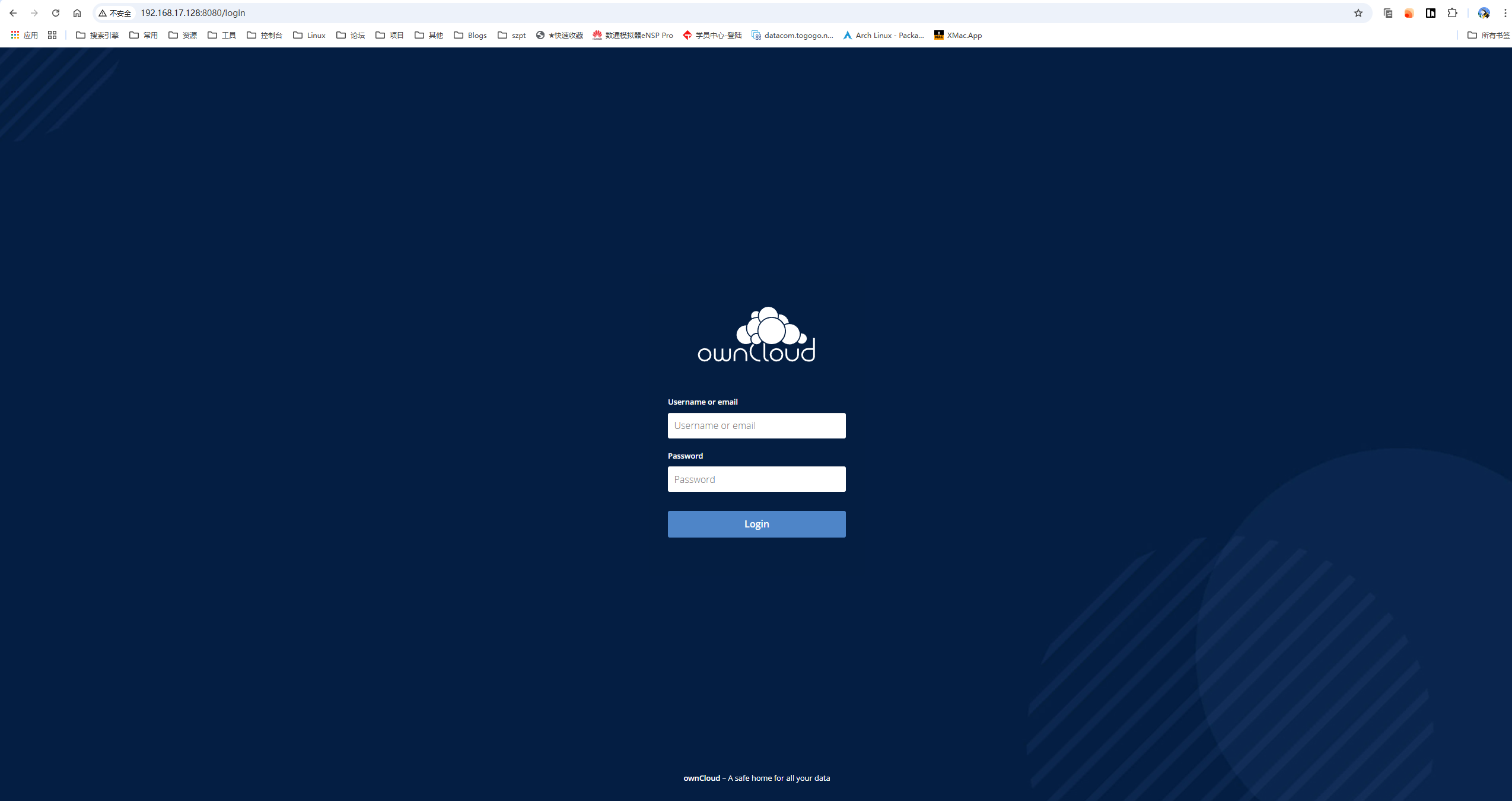
Task: Click the 'Password' label text
Action: [x=685, y=456]
